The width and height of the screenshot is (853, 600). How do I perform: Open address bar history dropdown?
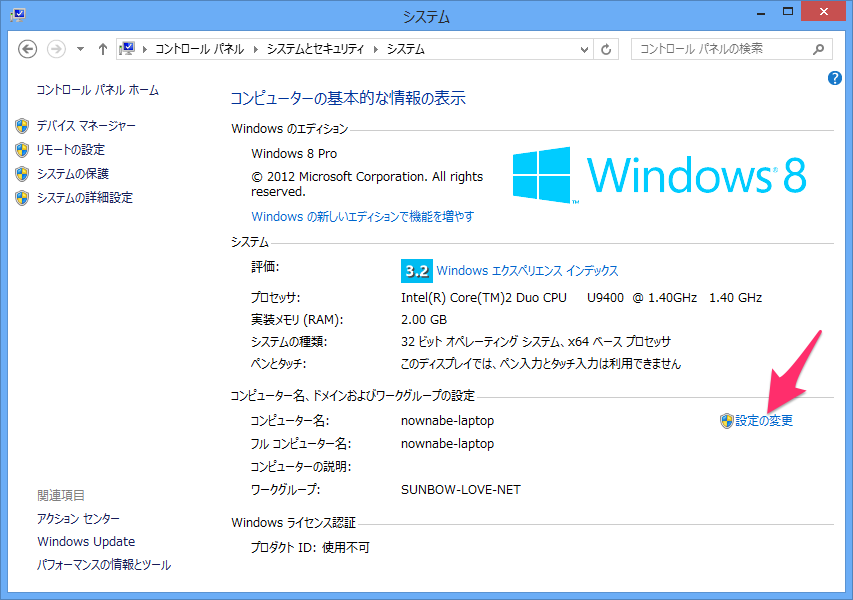pyautogui.click(x=584, y=50)
